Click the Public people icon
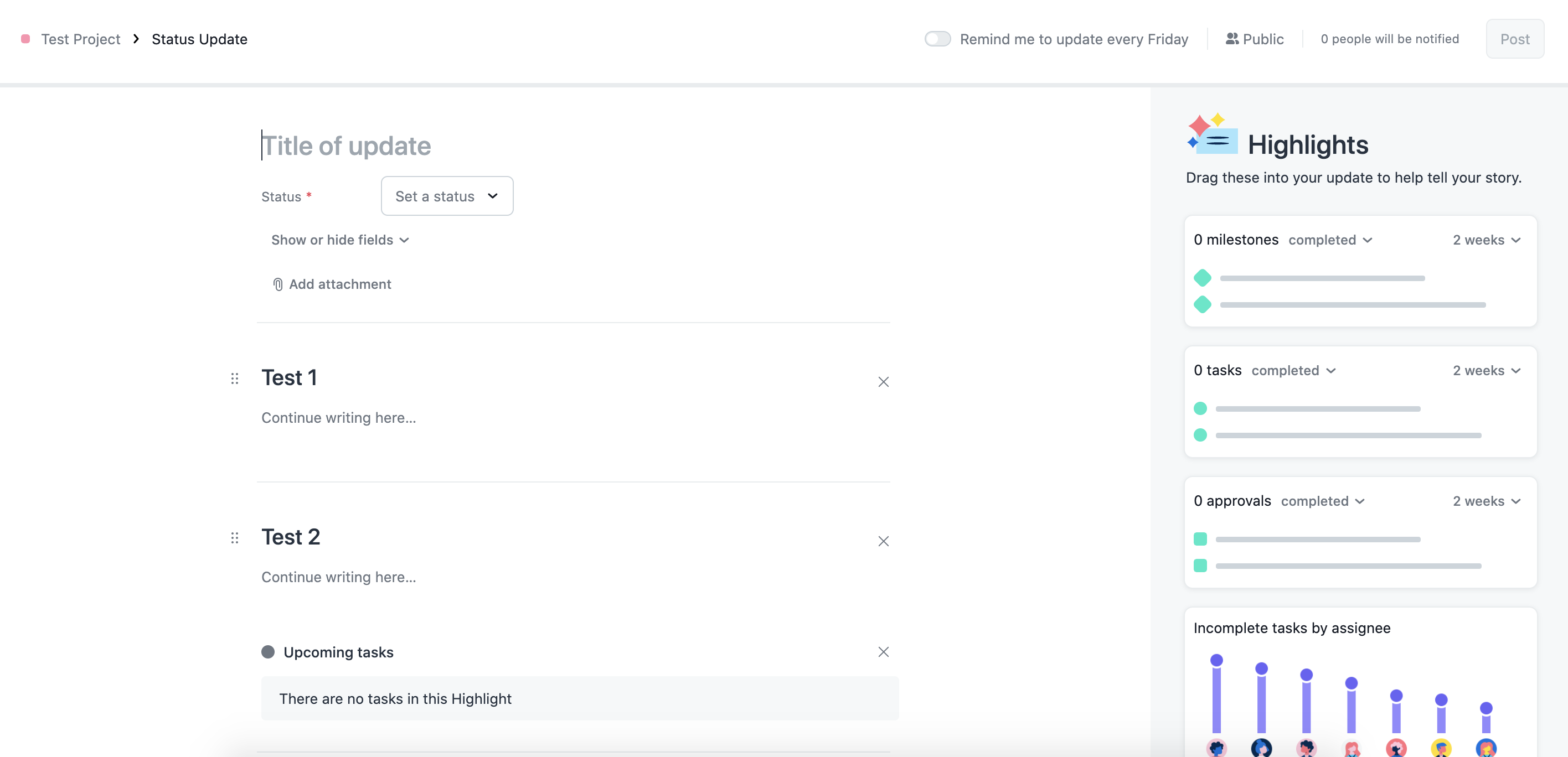The height and width of the screenshot is (757, 1568). (1231, 39)
